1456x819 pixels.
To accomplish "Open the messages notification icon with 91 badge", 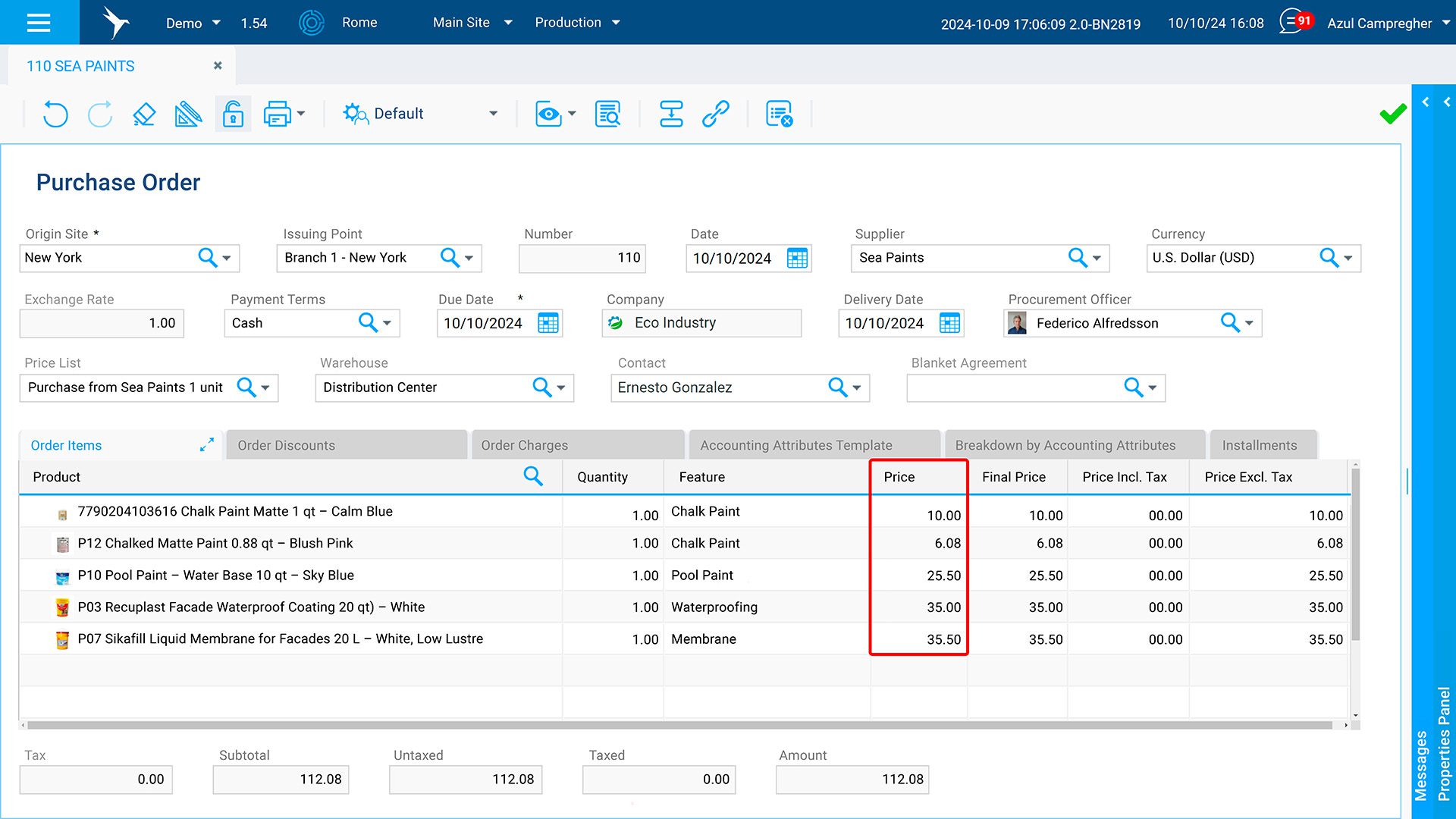I will pyautogui.click(x=1294, y=22).
